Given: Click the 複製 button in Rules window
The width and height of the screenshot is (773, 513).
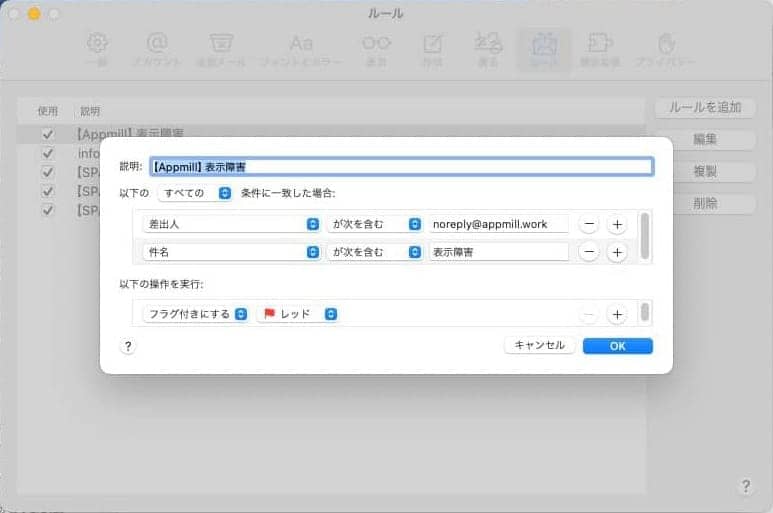Looking at the screenshot, I should 705,171.
